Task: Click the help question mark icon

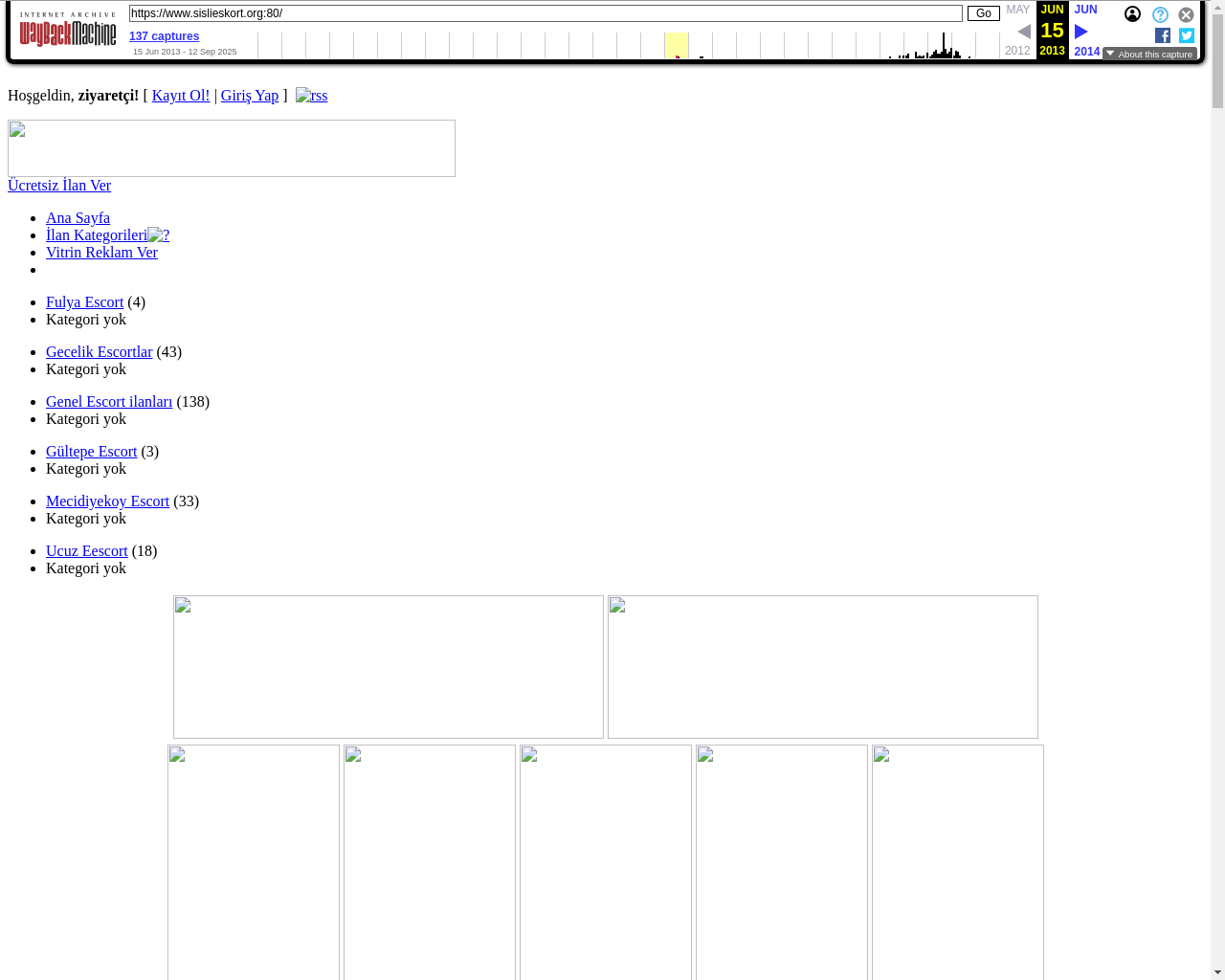Action: coord(1160,14)
